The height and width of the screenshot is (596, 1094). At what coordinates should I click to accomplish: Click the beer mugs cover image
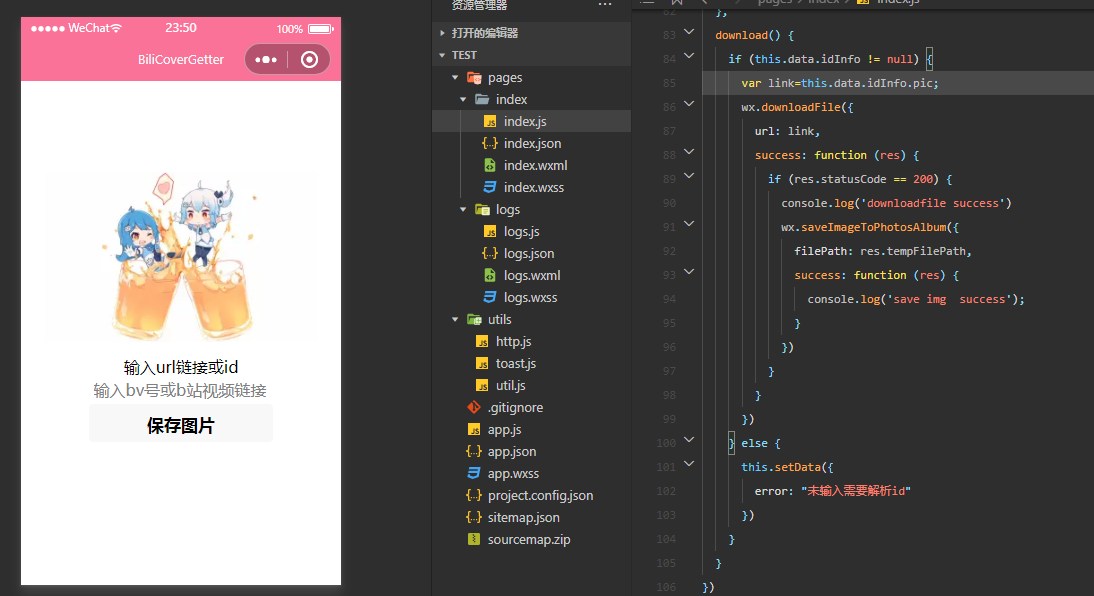tap(180, 260)
